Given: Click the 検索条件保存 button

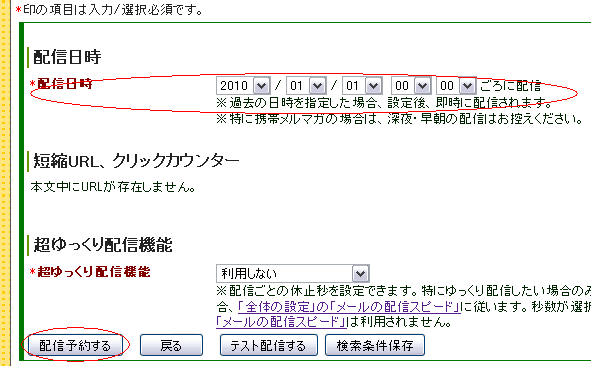Looking at the screenshot, I should 375,345.
